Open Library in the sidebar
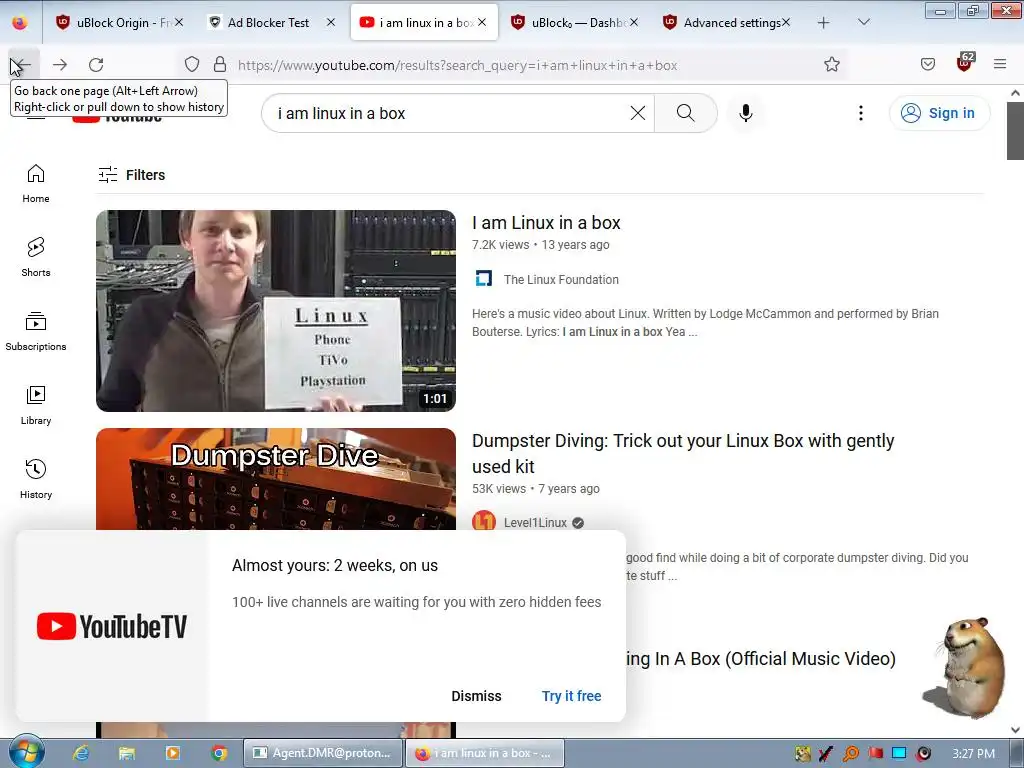The width and height of the screenshot is (1024, 768). (x=36, y=406)
